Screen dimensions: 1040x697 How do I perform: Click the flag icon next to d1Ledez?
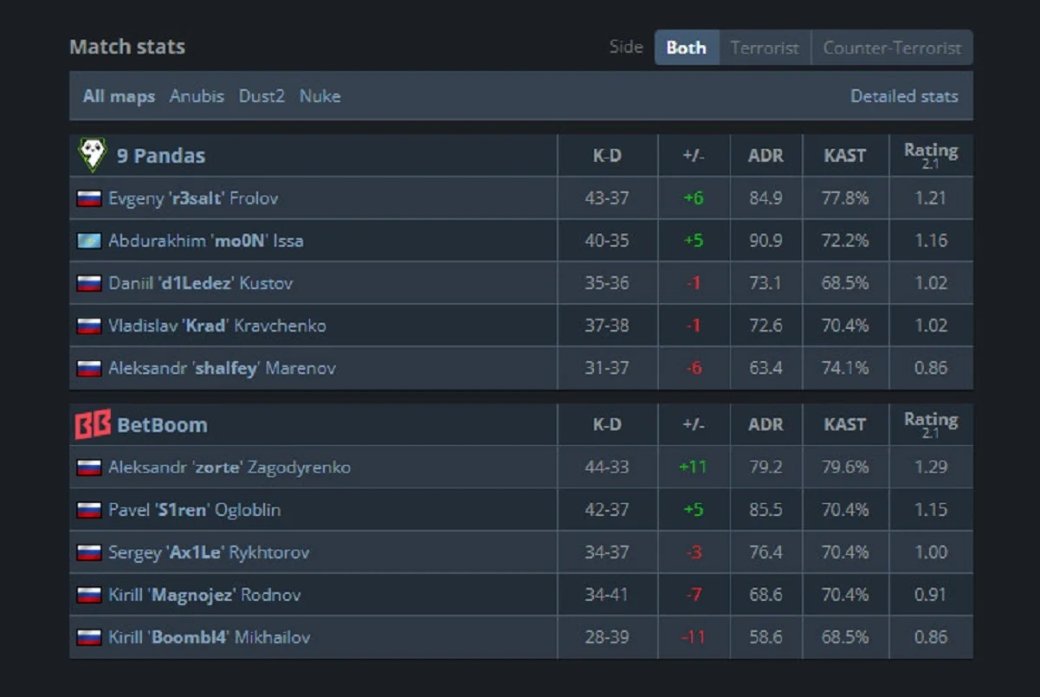point(89,283)
